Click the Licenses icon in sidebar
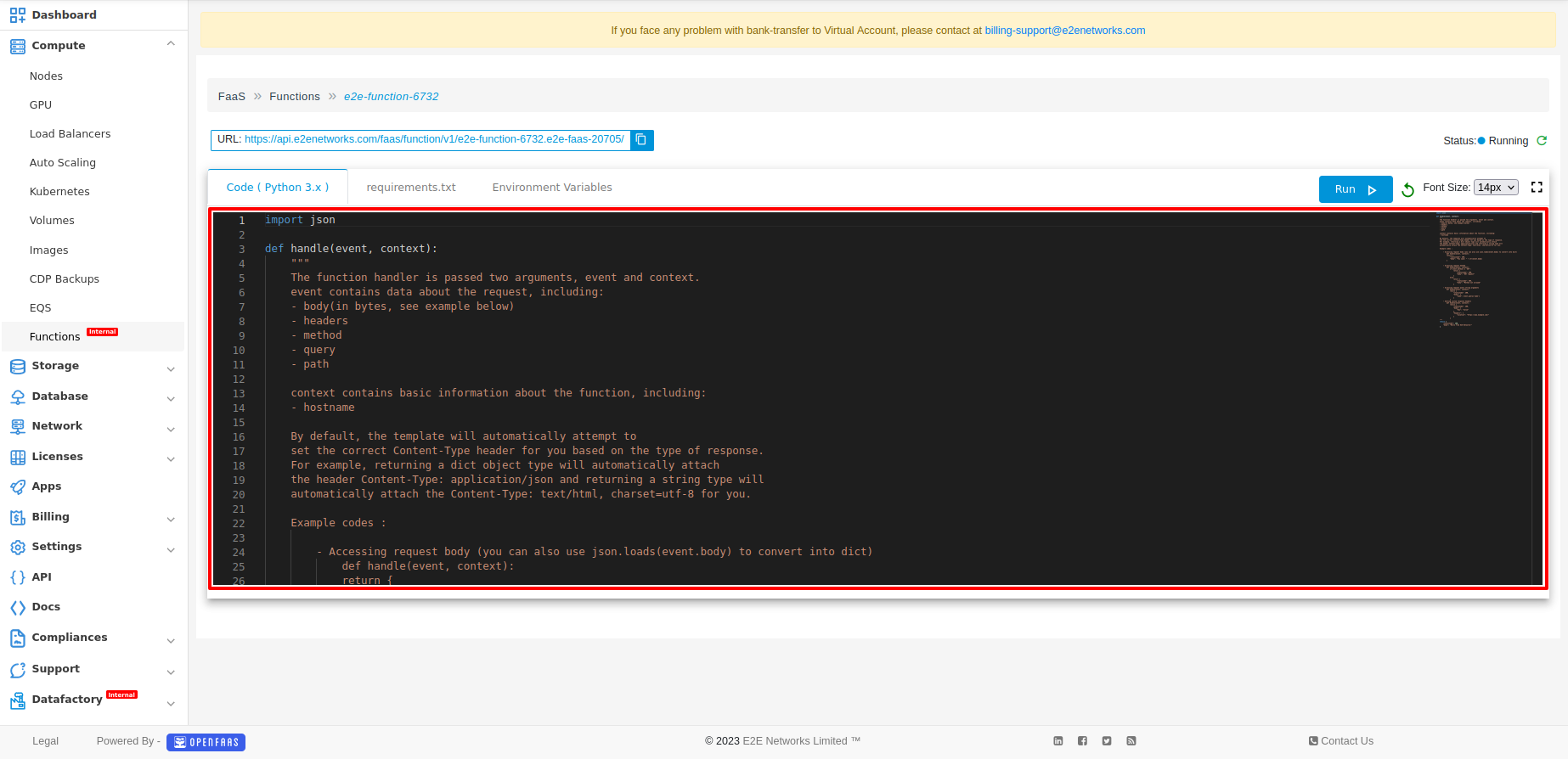 (x=18, y=457)
